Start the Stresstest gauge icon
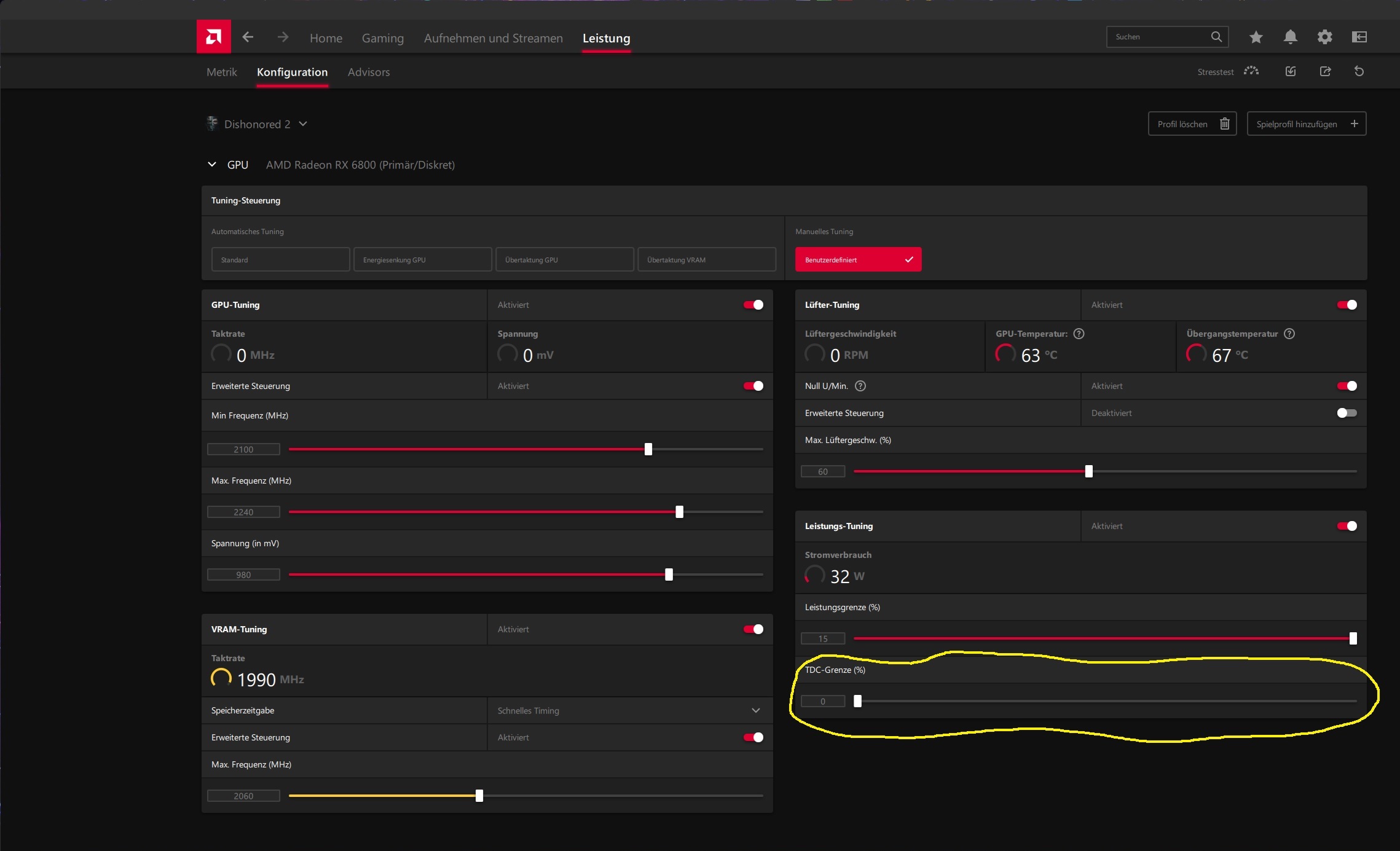The image size is (1400, 851). [x=1251, y=71]
